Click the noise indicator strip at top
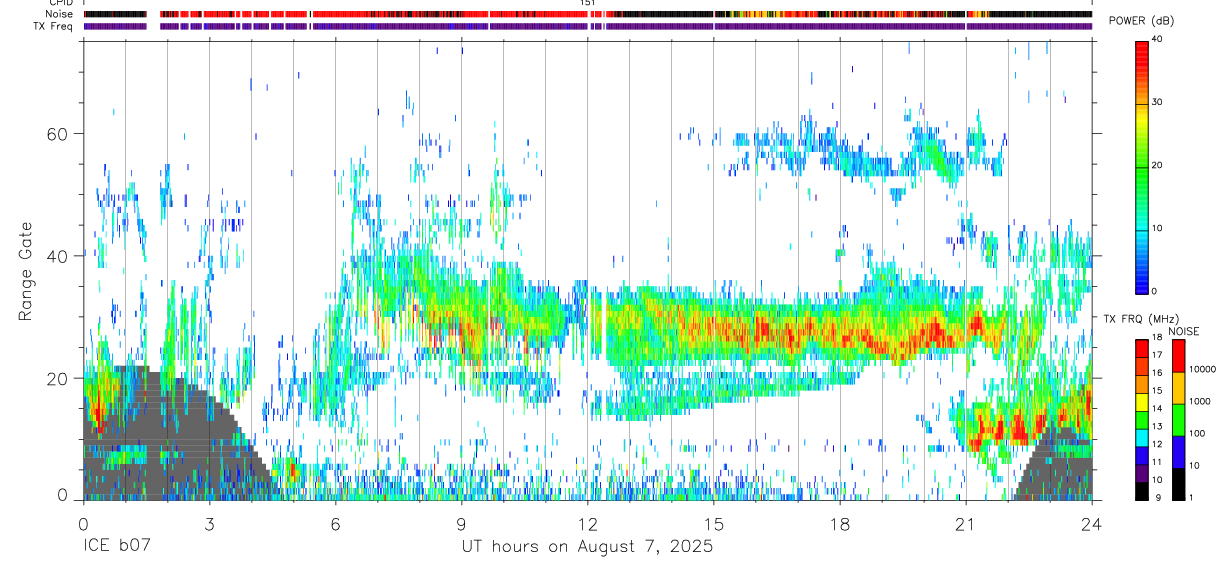This screenshot has height=567, width=1228. (x=588, y=15)
